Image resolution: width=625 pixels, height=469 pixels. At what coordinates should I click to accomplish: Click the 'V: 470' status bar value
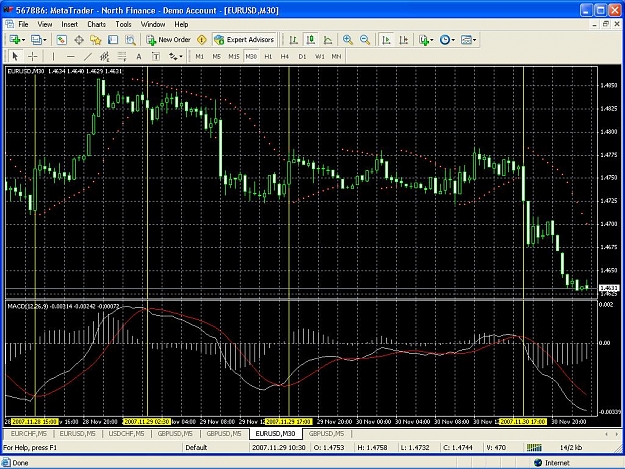tap(496, 447)
